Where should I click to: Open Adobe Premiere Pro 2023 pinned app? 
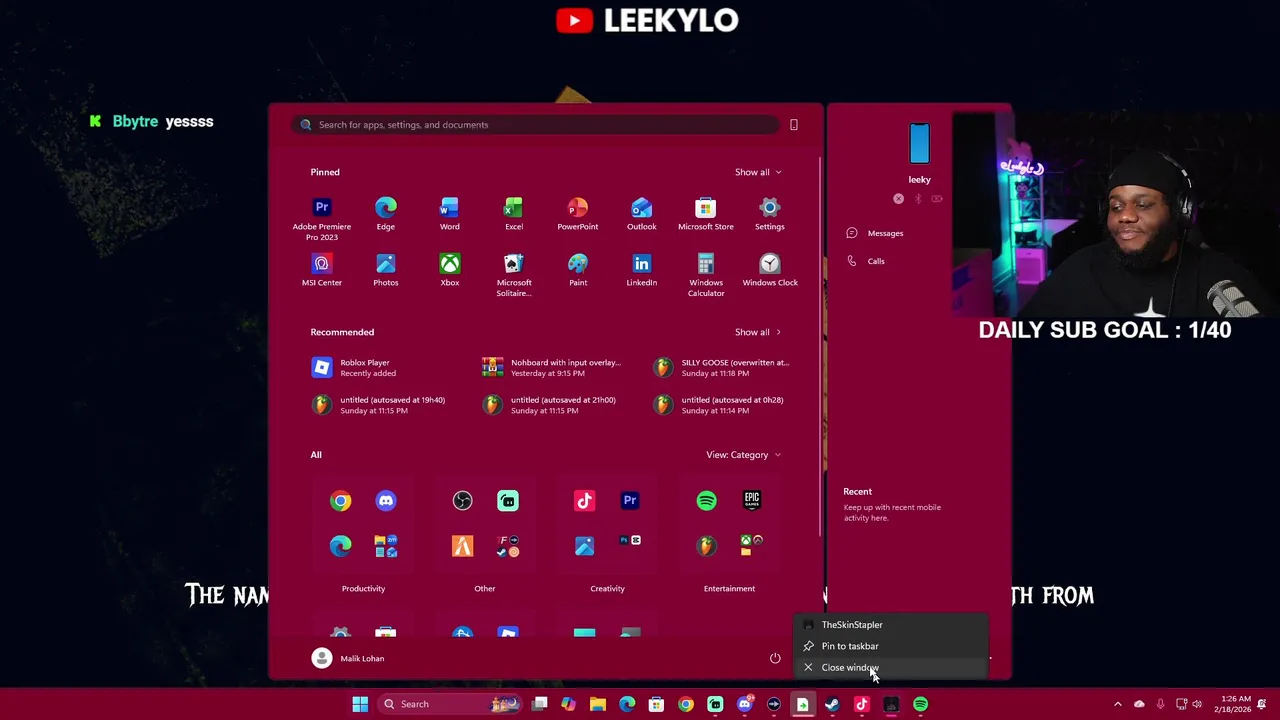pyautogui.click(x=322, y=218)
